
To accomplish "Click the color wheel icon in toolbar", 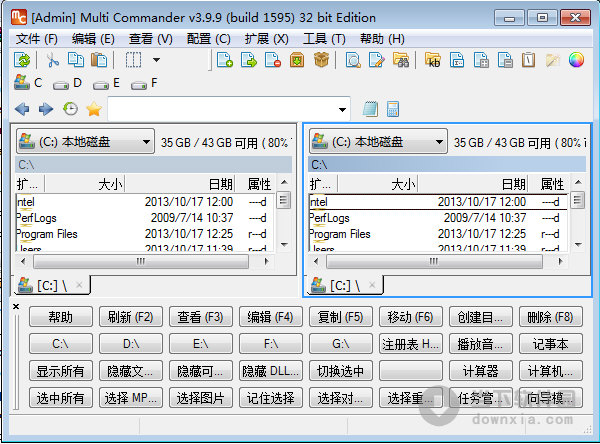I will pos(576,61).
